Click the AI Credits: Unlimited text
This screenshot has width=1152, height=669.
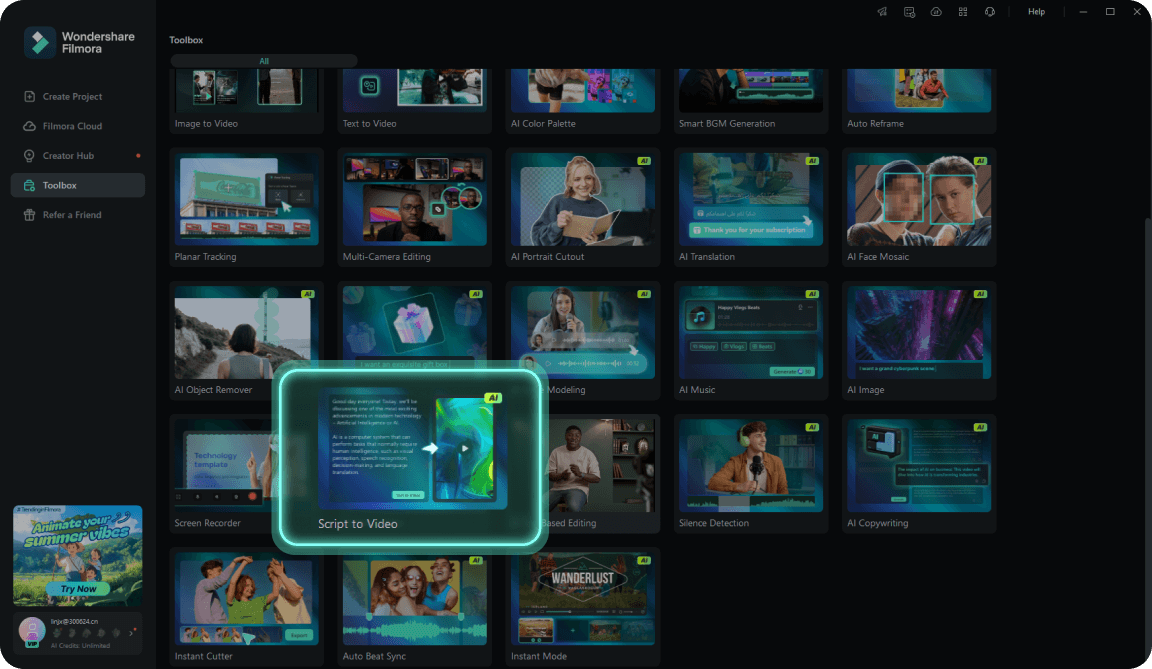click(80, 646)
